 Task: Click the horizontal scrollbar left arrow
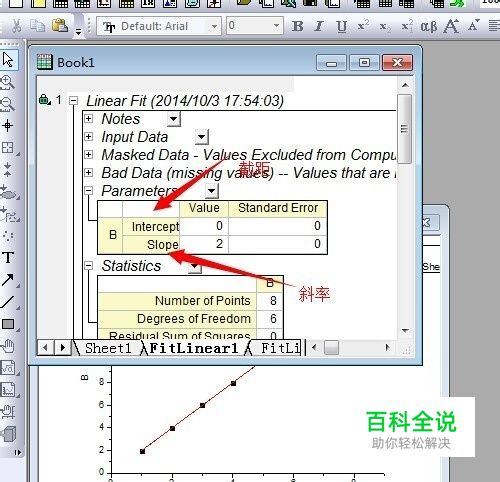(314, 348)
